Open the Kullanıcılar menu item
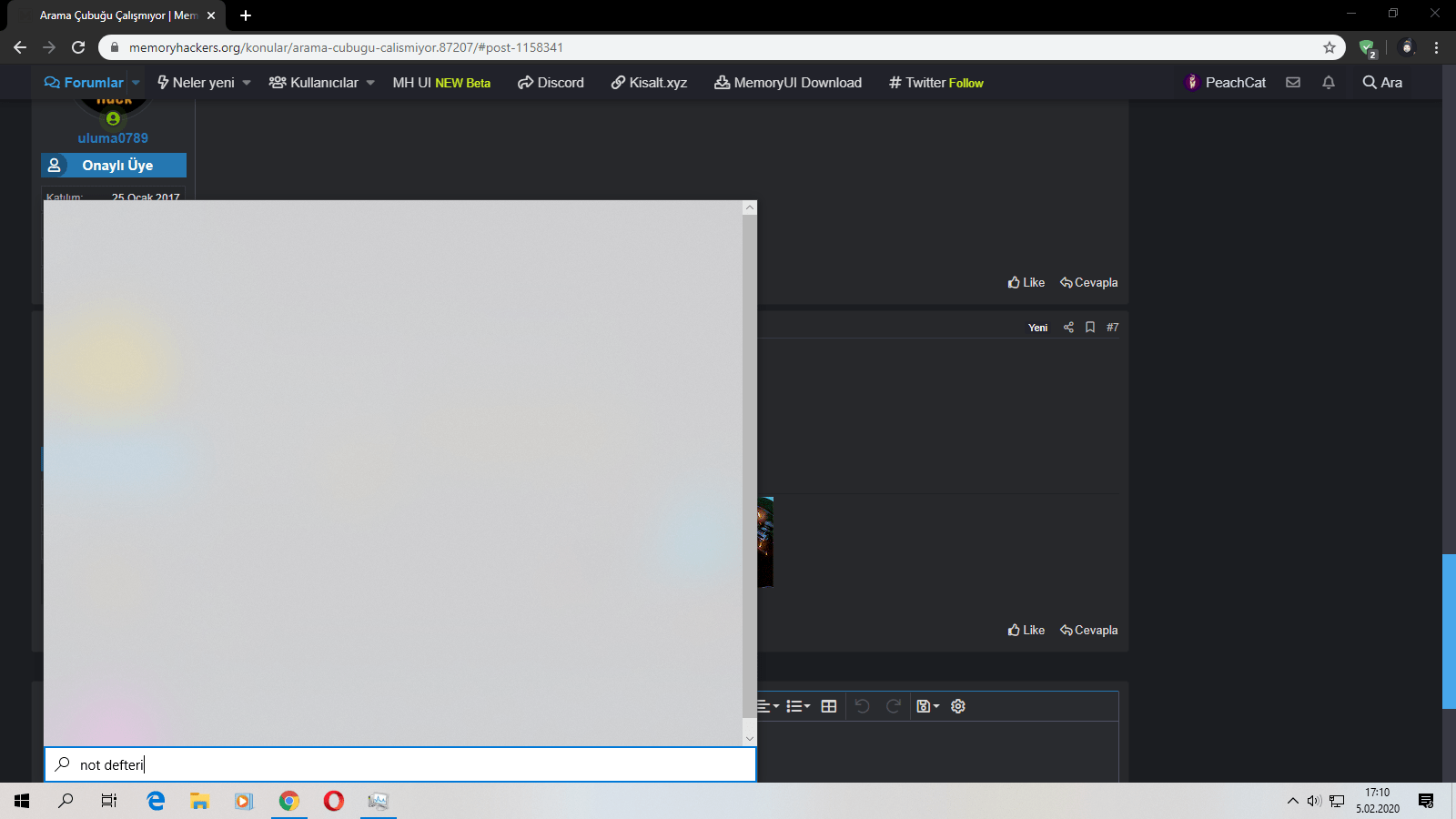 (x=314, y=82)
